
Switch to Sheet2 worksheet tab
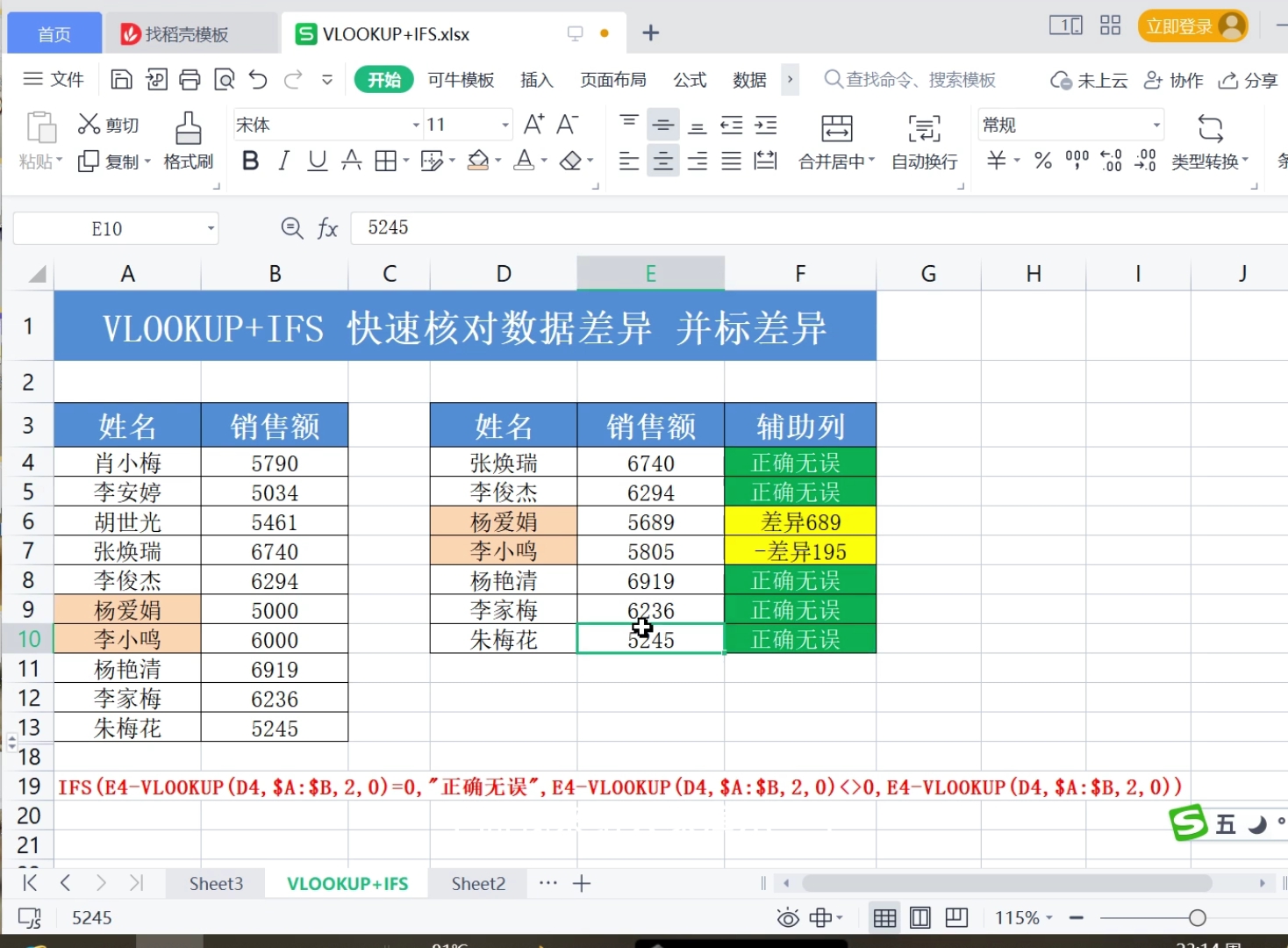point(478,883)
